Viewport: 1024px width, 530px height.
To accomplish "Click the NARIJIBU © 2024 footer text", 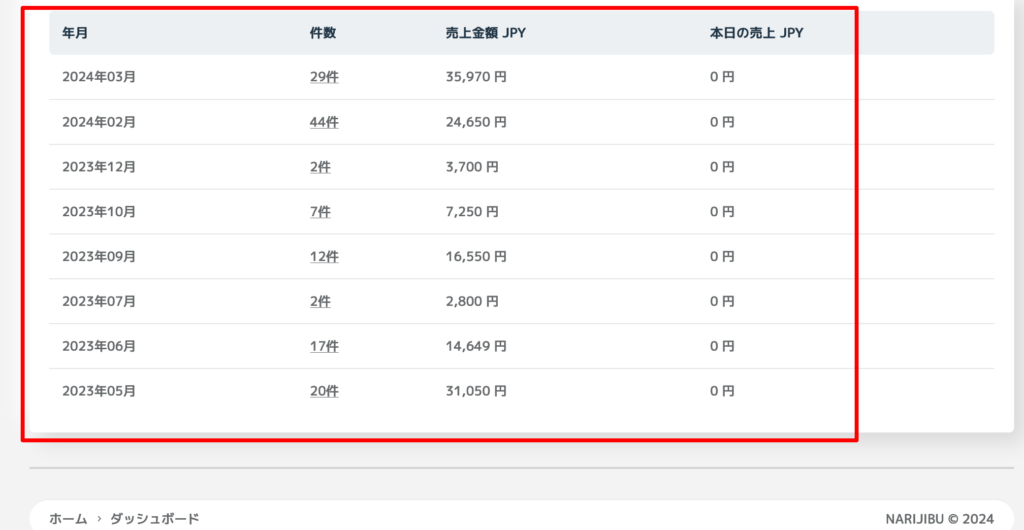I will click(x=939, y=518).
